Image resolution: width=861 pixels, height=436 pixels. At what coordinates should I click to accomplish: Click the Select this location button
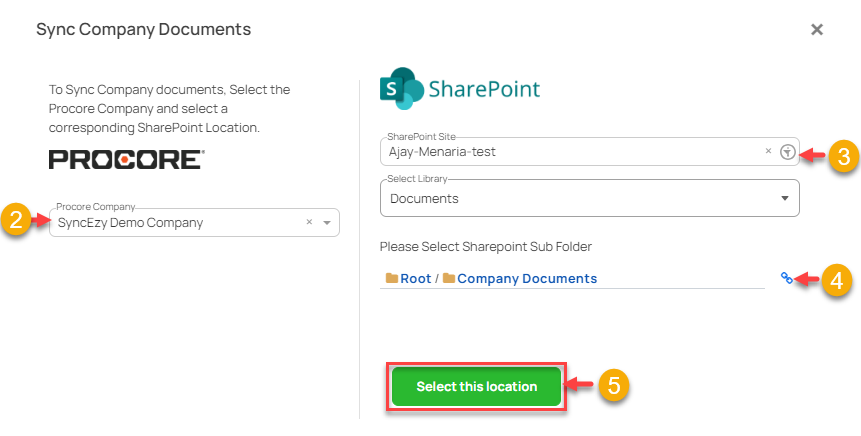point(477,387)
